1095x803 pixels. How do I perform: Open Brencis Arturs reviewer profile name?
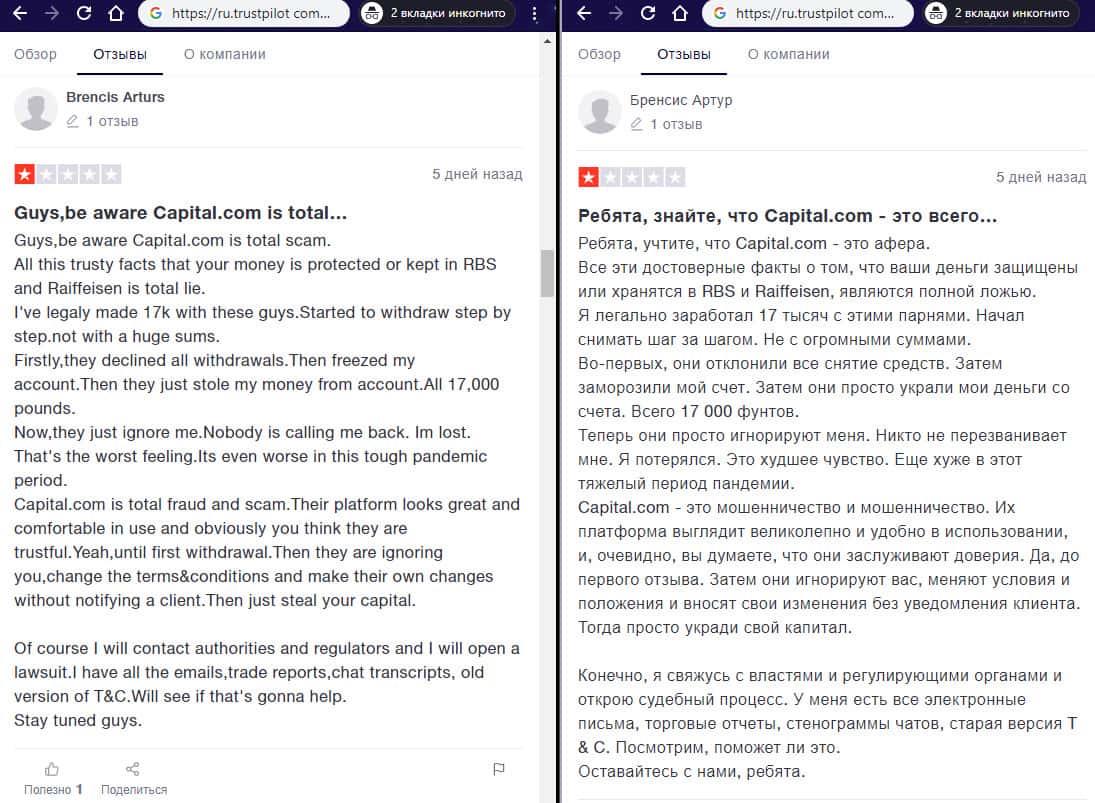pyautogui.click(x=115, y=97)
